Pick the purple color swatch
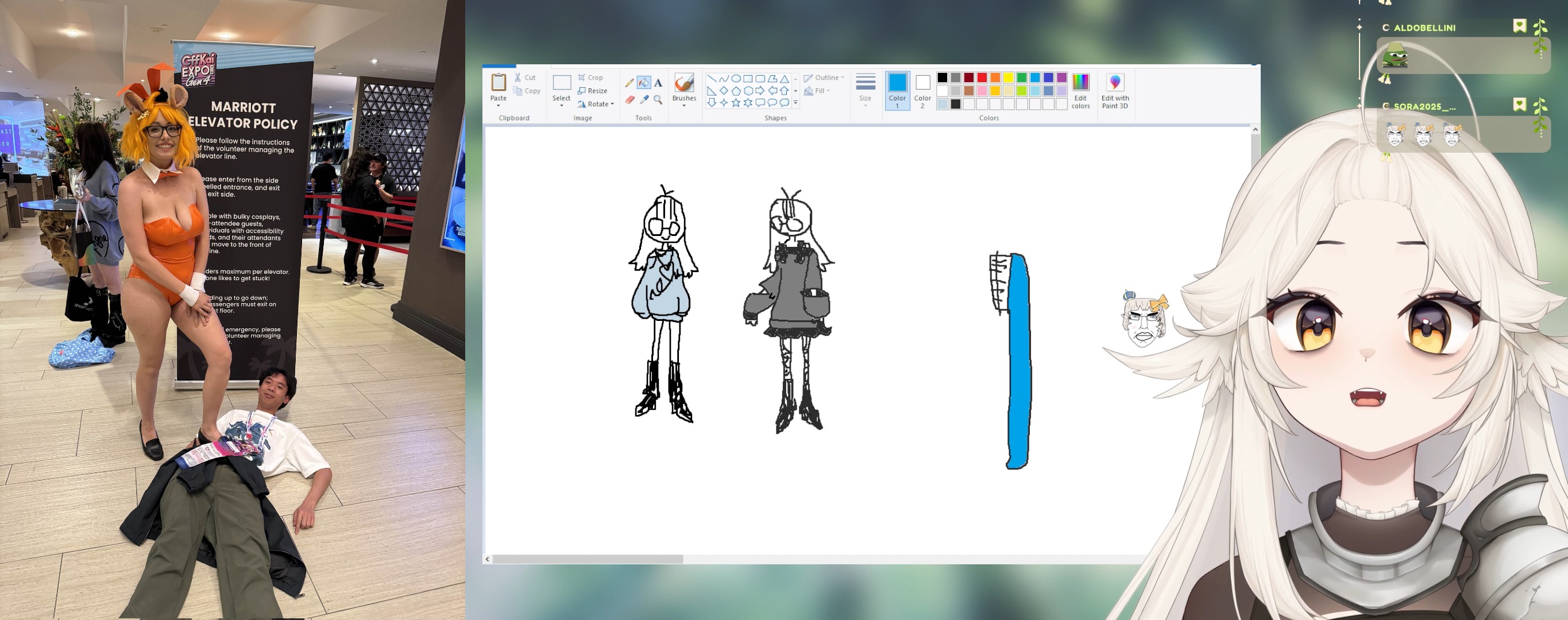 coord(1061,77)
